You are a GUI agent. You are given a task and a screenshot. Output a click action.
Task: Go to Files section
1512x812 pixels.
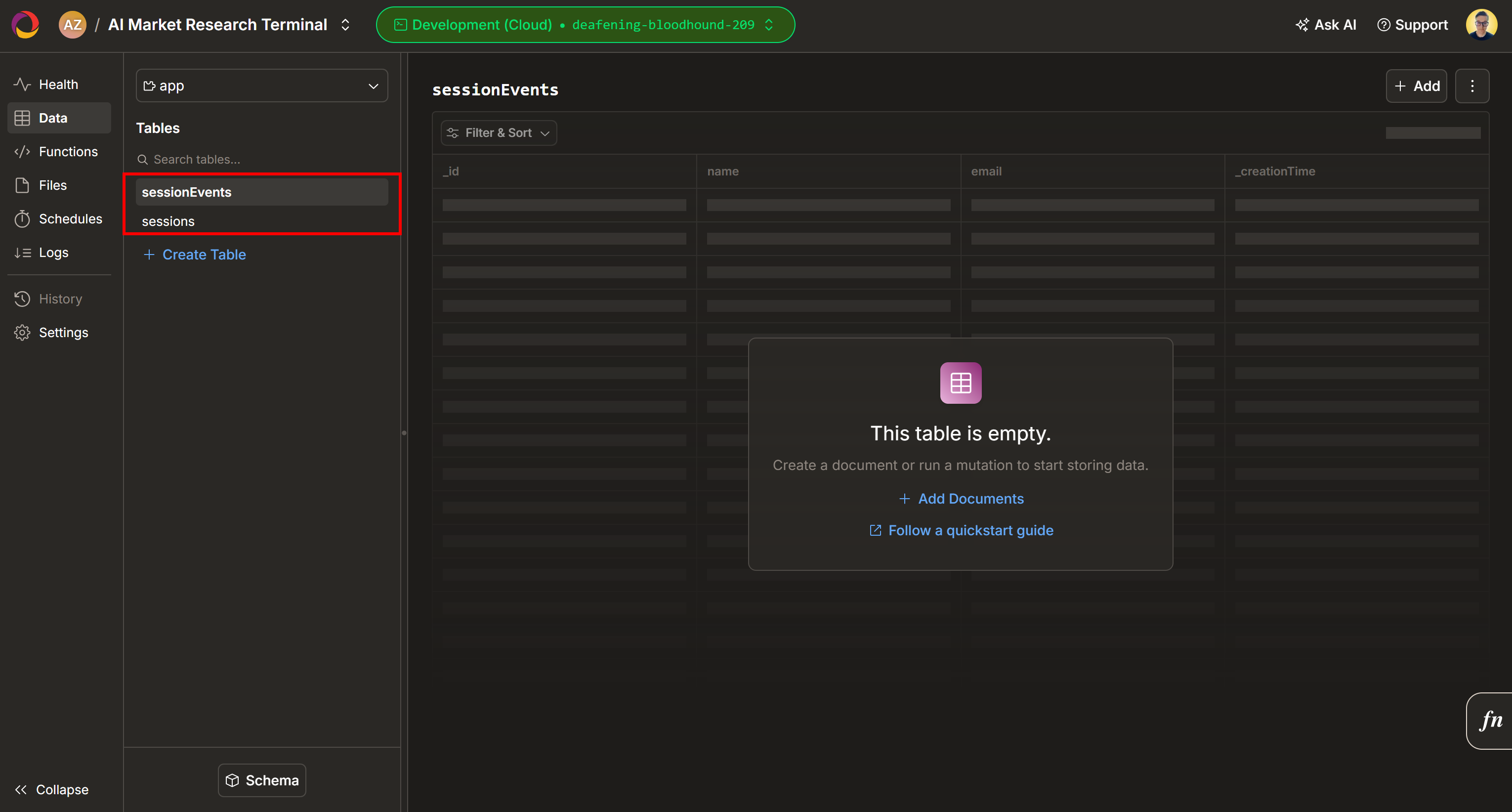tap(52, 185)
